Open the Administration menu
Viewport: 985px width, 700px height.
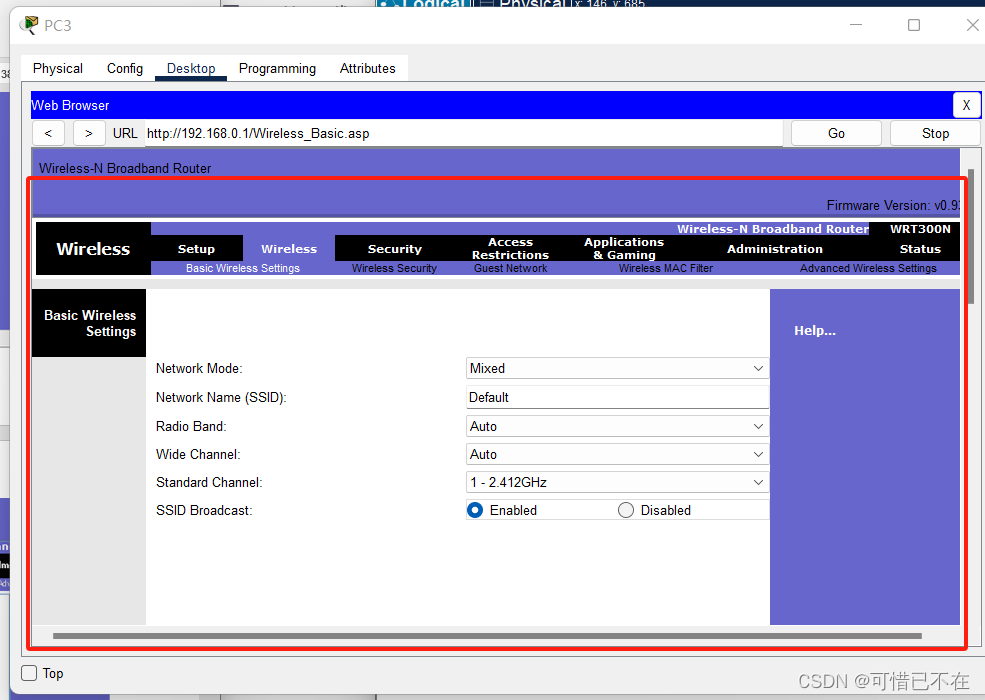coord(775,249)
